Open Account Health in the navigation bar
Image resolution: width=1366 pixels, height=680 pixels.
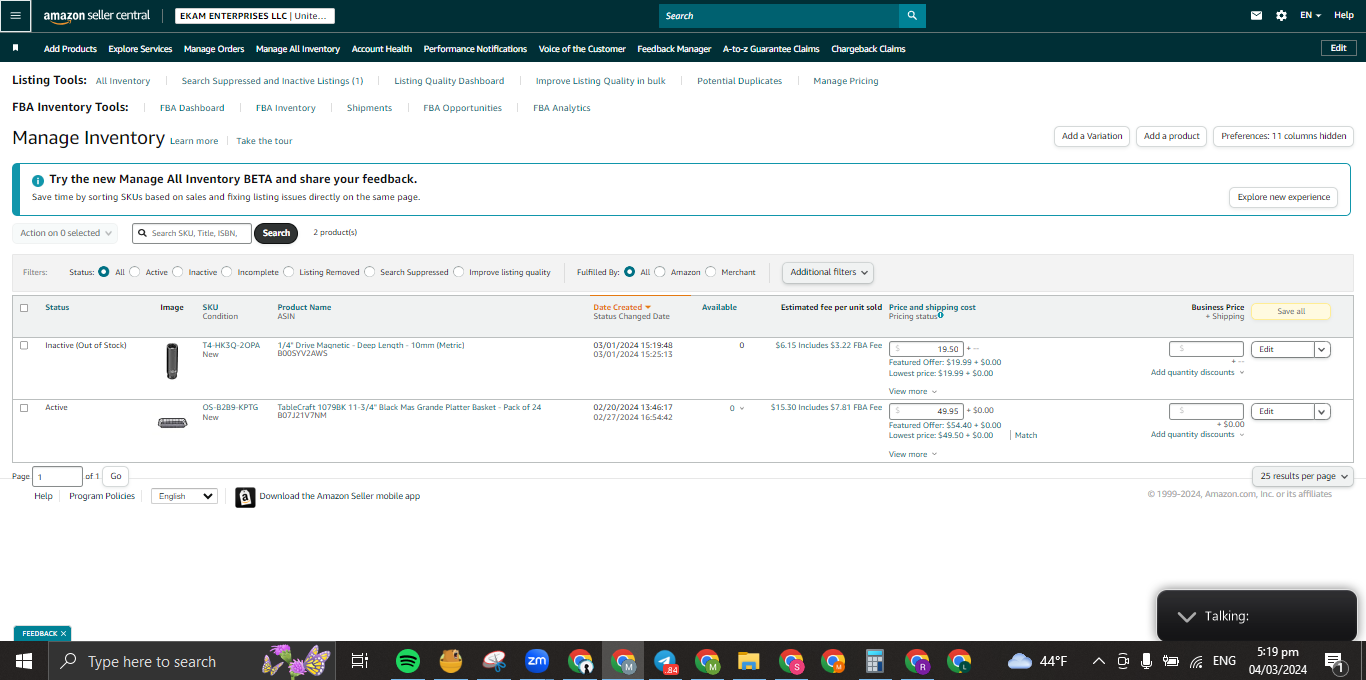point(382,49)
